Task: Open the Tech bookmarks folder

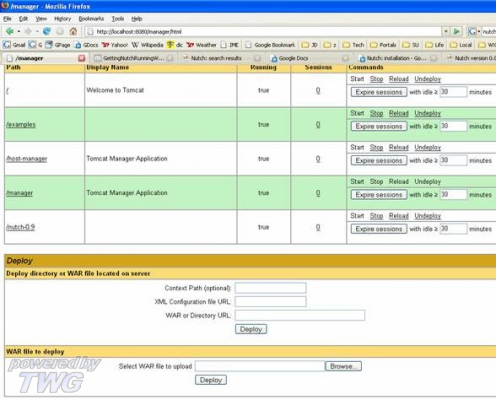Action: click(354, 45)
